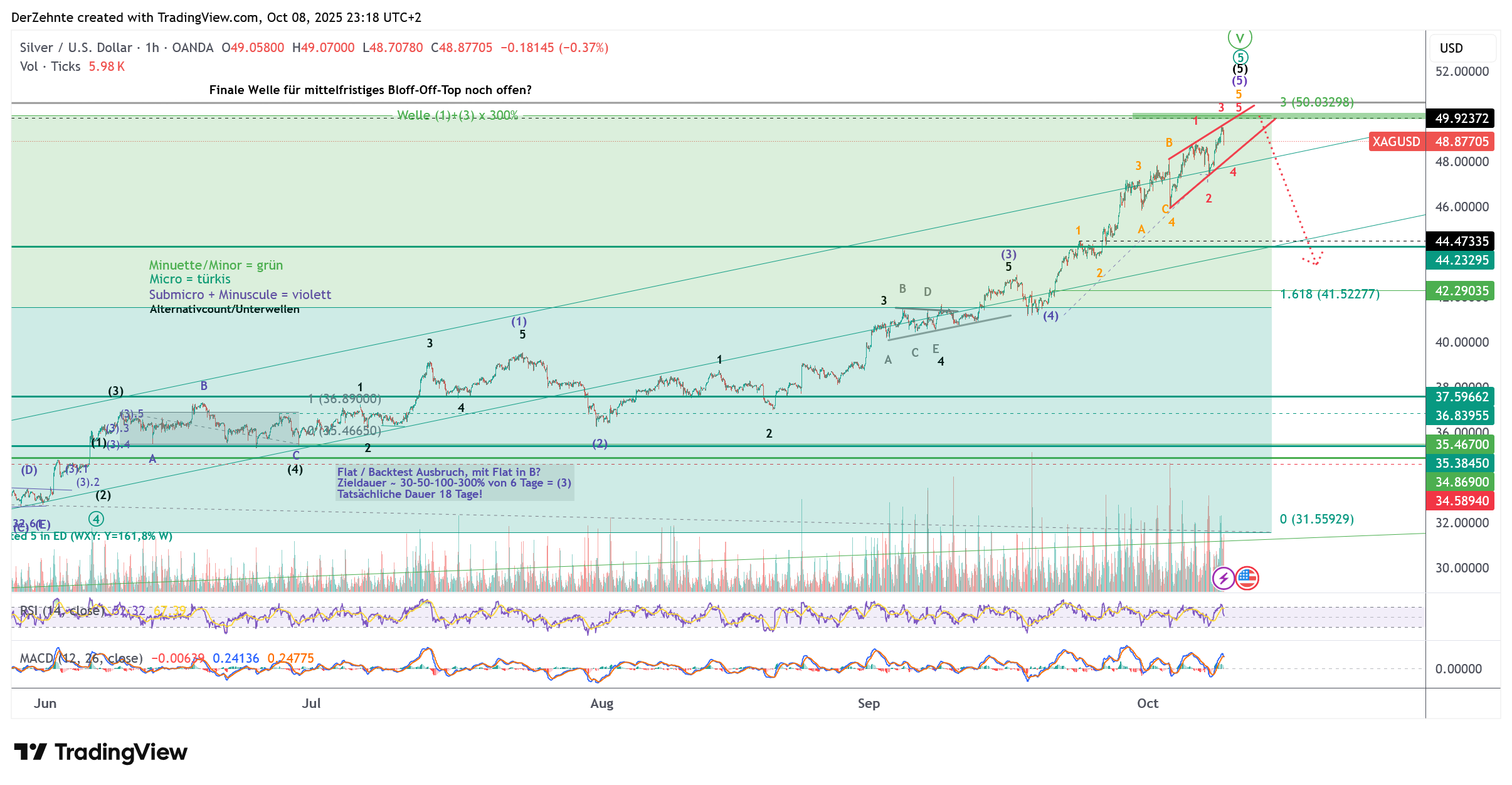
Task: Click the teal circled 5 wave marker
Action: [x=1240, y=58]
